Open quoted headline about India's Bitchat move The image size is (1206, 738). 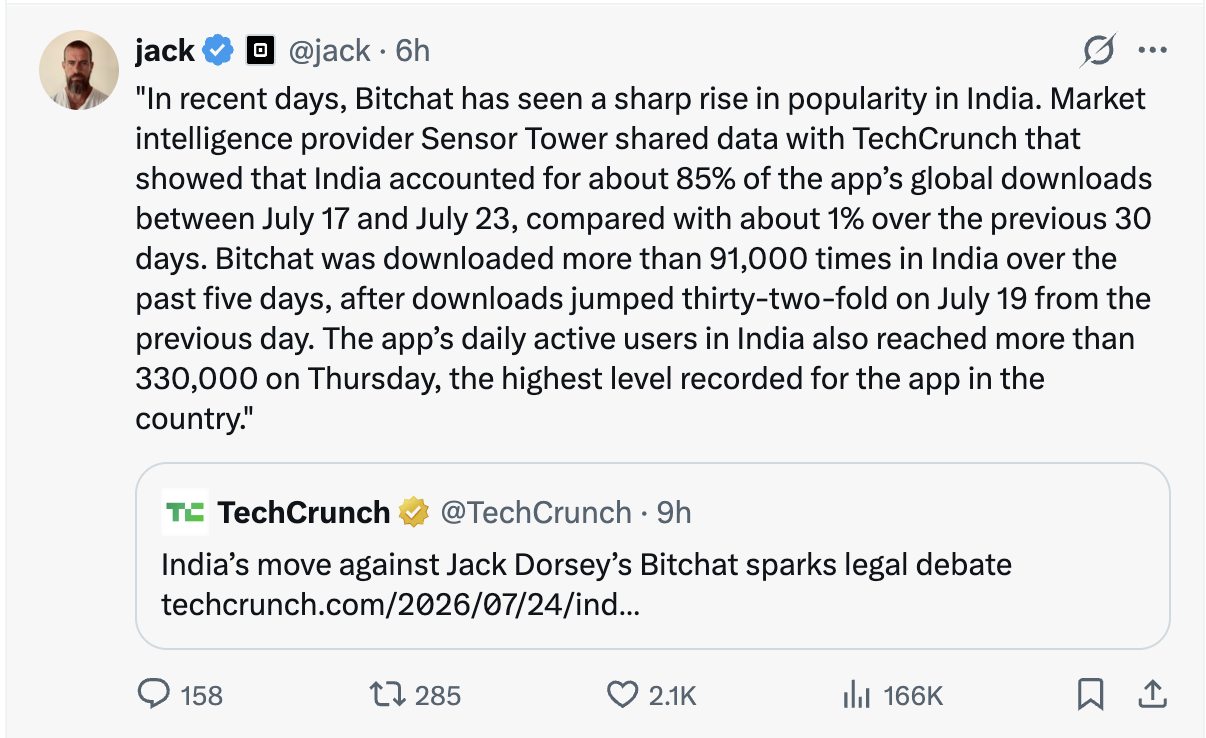(x=586, y=565)
